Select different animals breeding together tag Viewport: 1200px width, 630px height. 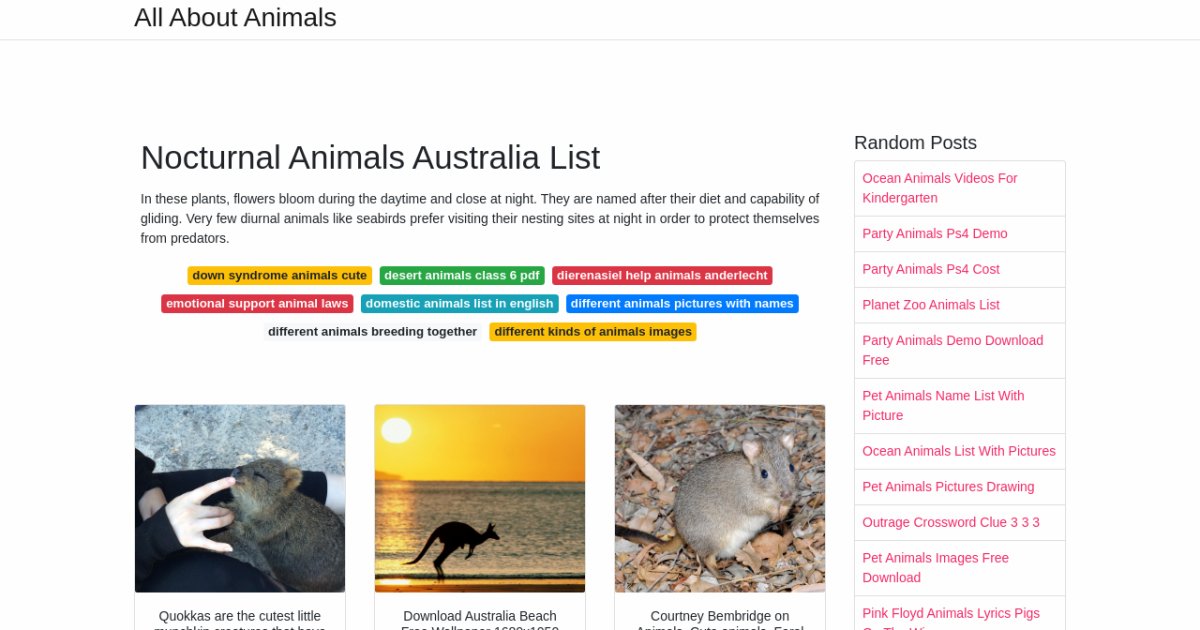click(372, 332)
